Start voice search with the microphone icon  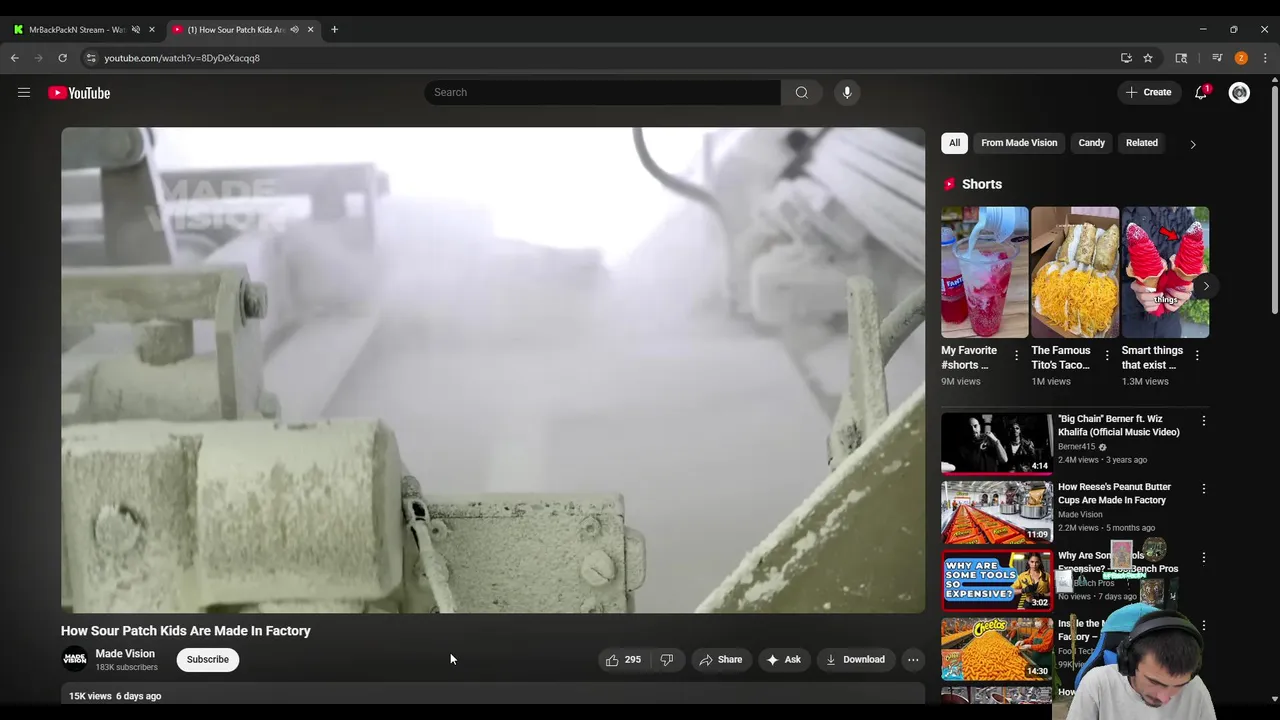tap(847, 92)
